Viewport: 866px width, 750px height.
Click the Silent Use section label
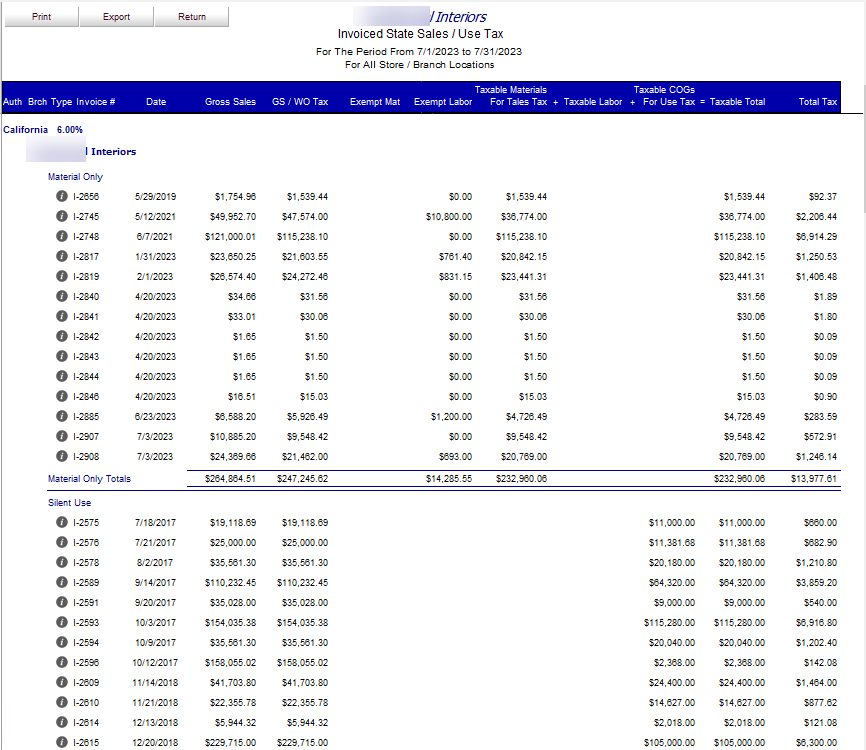pyautogui.click(x=70, y=503)
